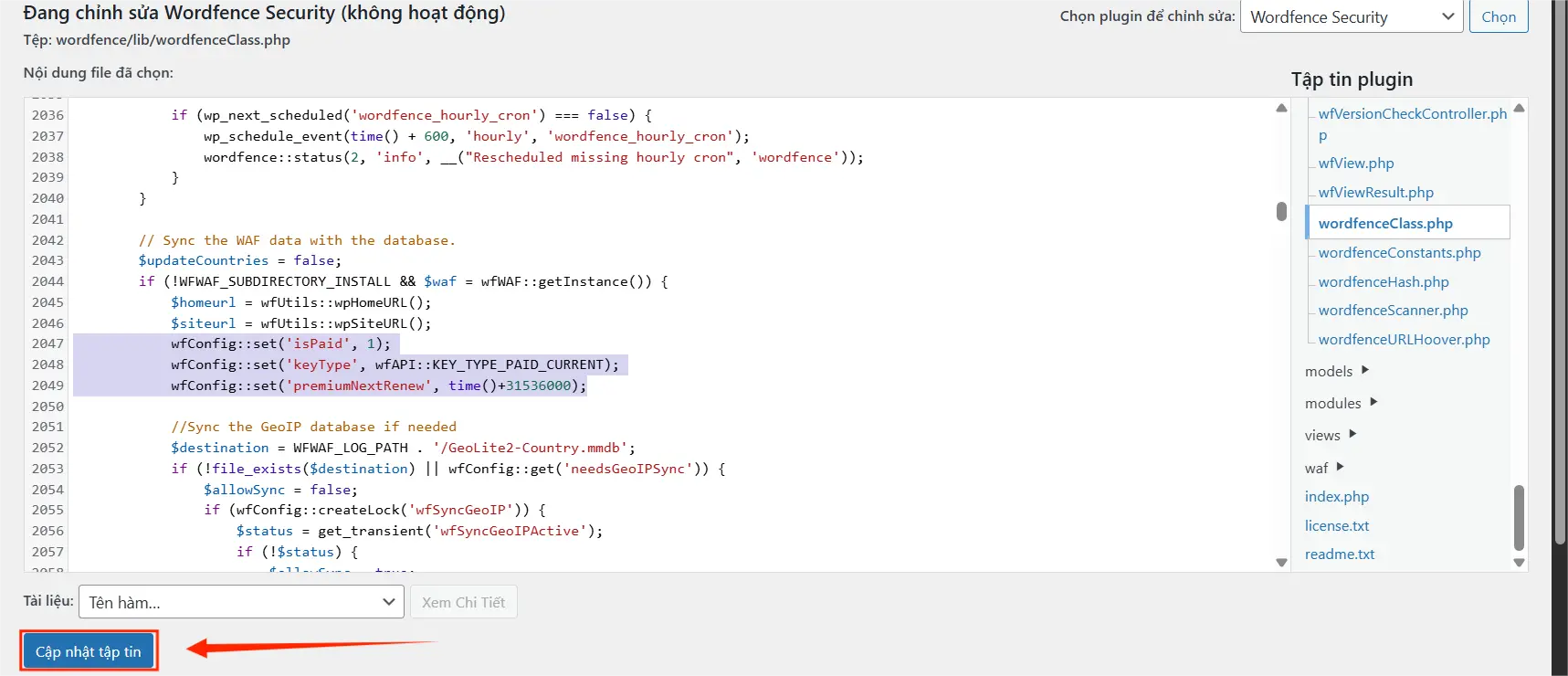Open wordfenceHash.php file

pos(1383,281)
